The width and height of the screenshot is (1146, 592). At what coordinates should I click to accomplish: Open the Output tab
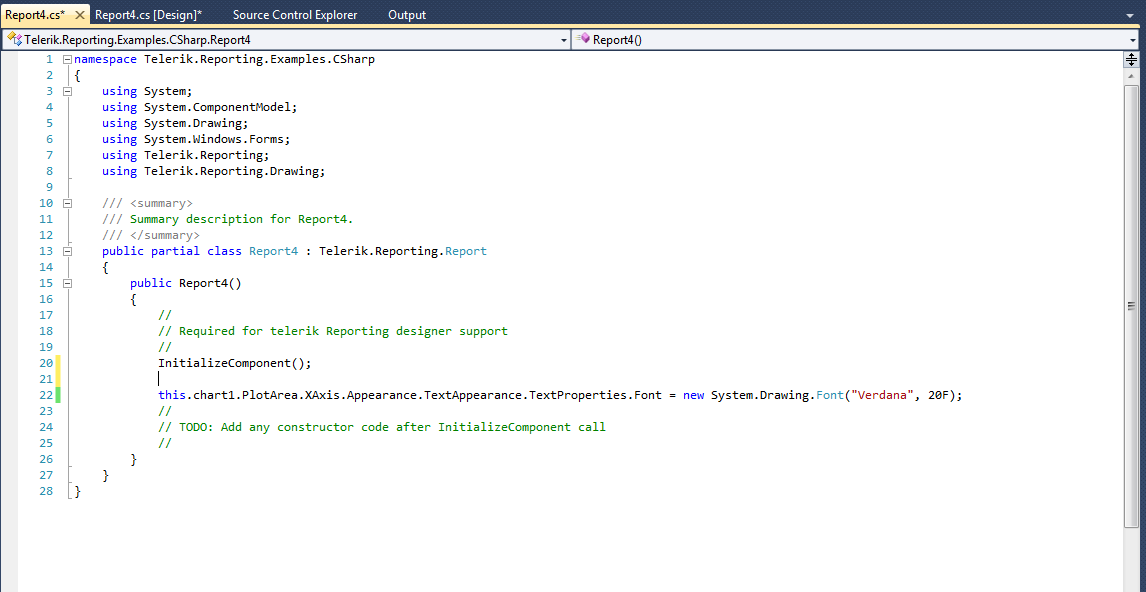coord(407,15)
